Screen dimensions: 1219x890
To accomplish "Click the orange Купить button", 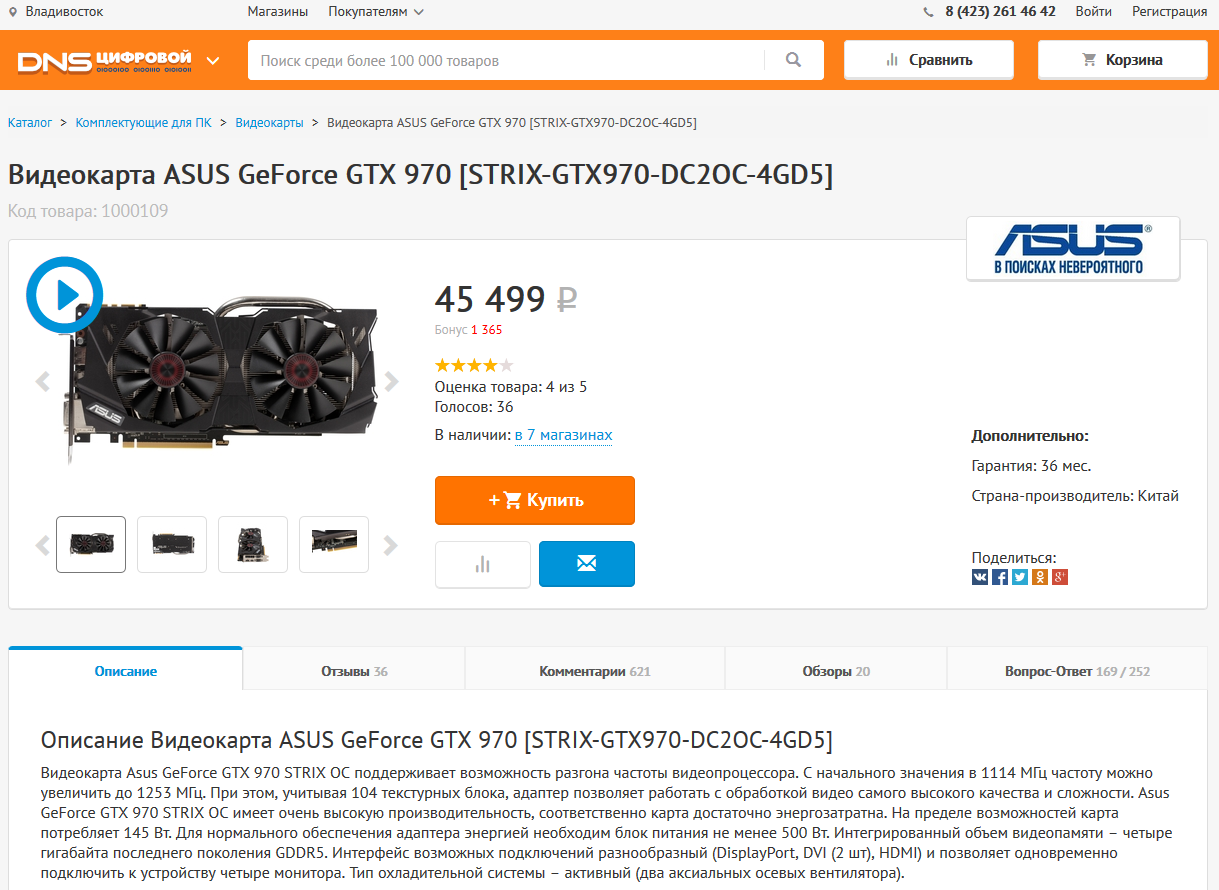I will click(x=535, y=500).
